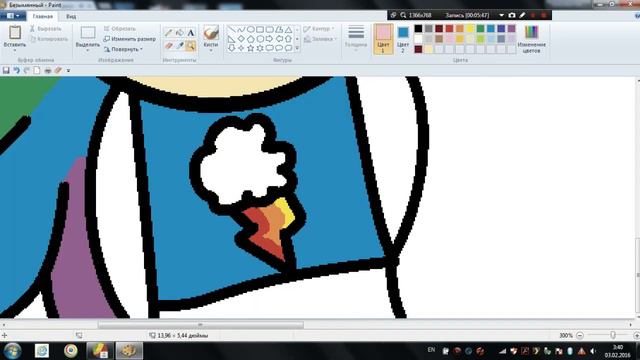This screenshot has height=360, width=640.
Task: Click Redo in quick access toolbar
Action: click(27, 70)
